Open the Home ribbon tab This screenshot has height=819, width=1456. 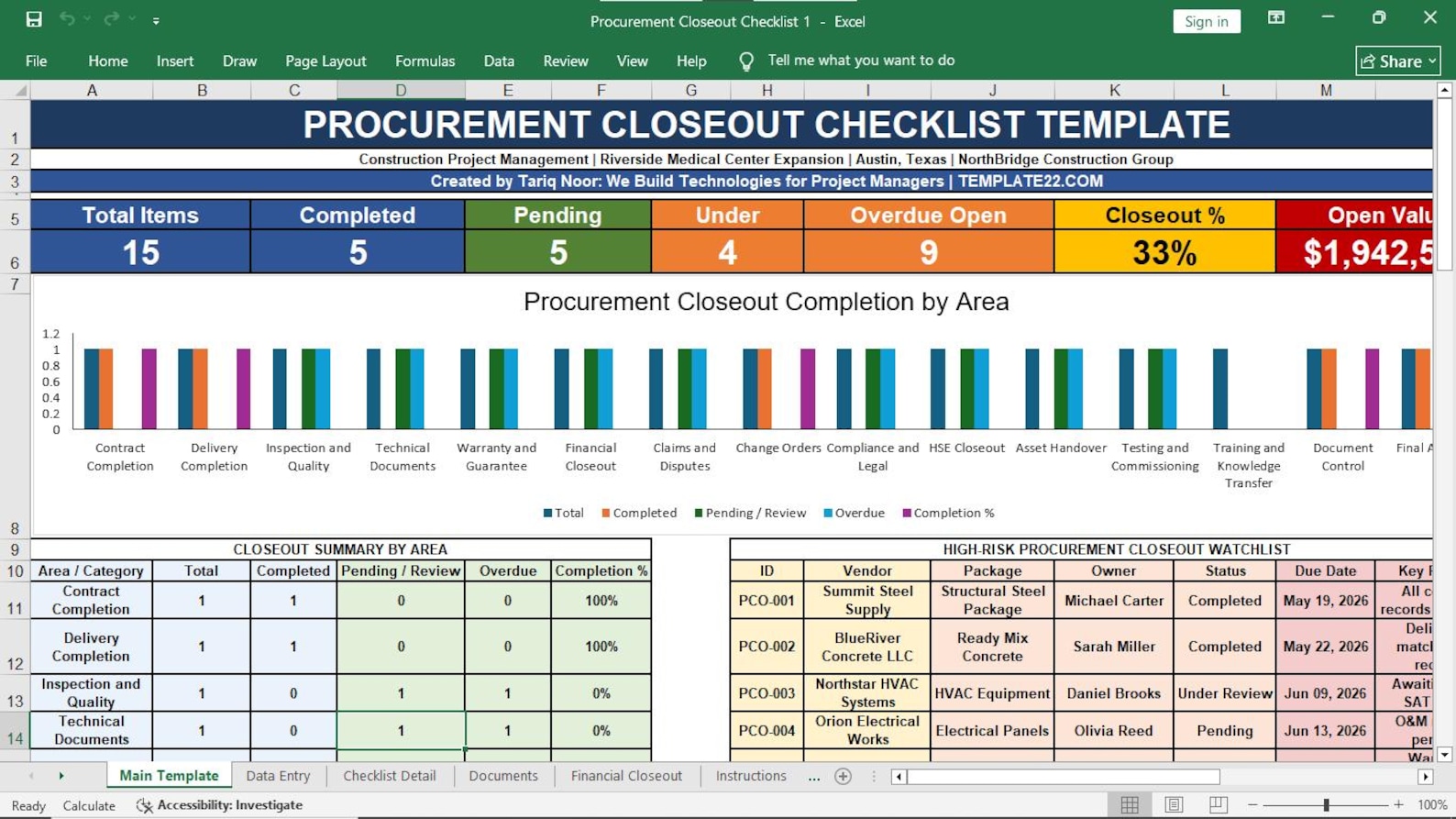[108, 61]
